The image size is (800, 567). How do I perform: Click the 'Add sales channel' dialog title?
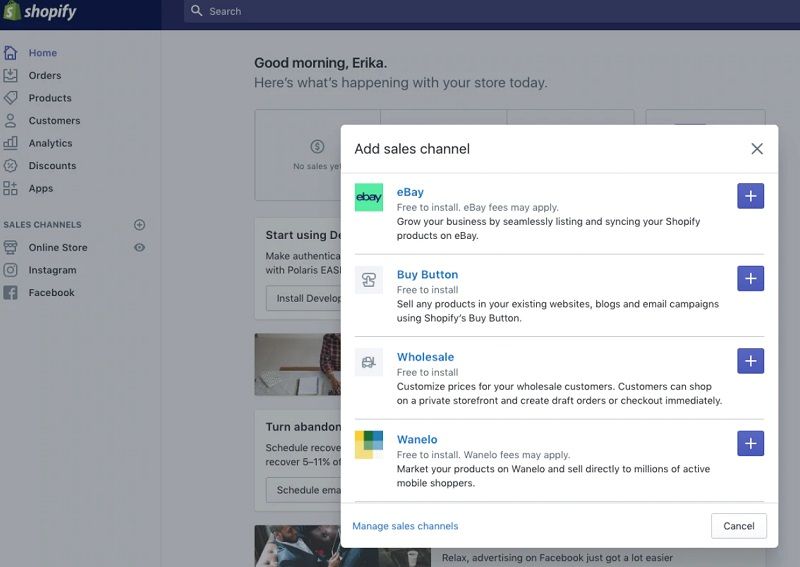pos(412,149)
